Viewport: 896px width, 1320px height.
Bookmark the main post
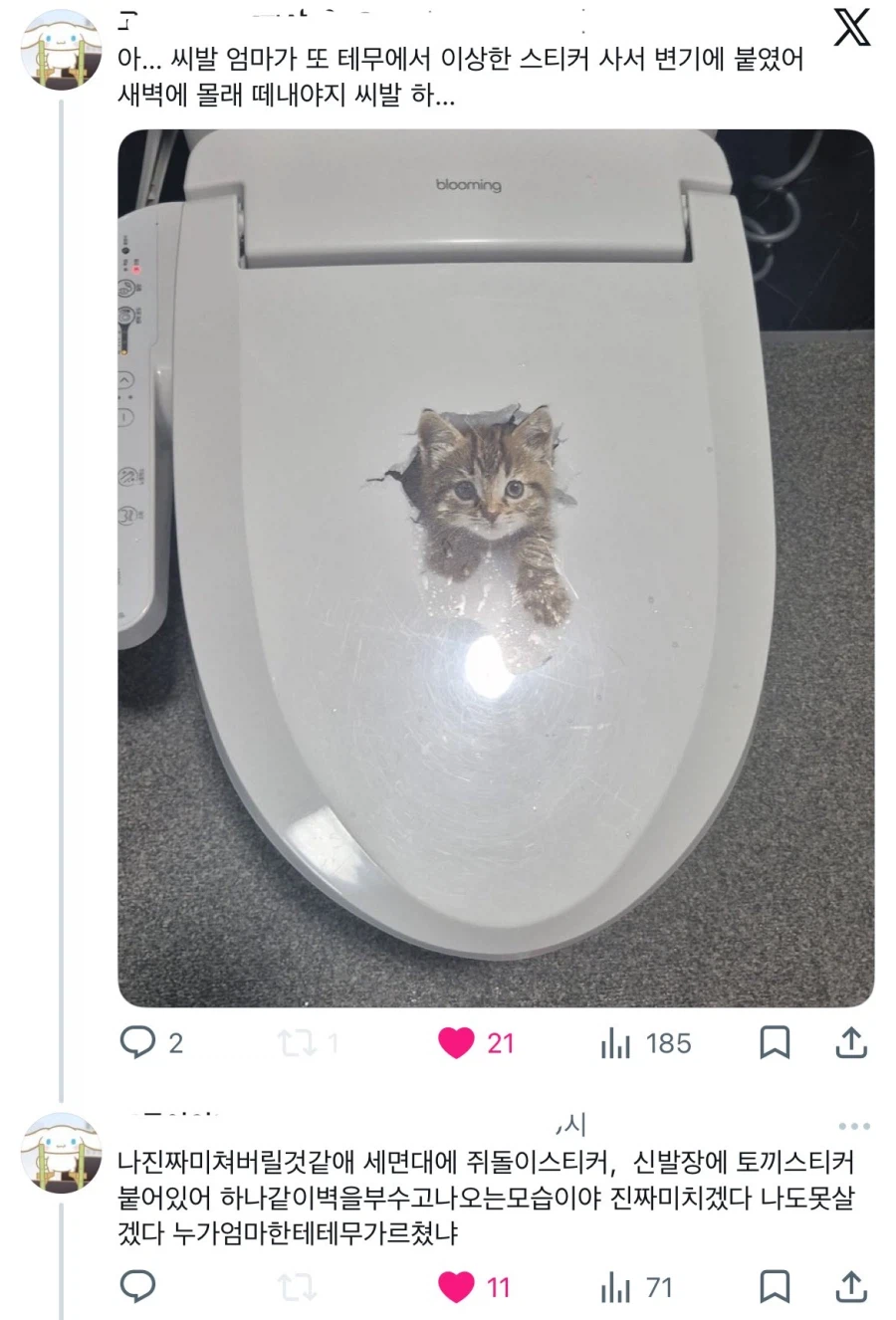pos(775,1043)
